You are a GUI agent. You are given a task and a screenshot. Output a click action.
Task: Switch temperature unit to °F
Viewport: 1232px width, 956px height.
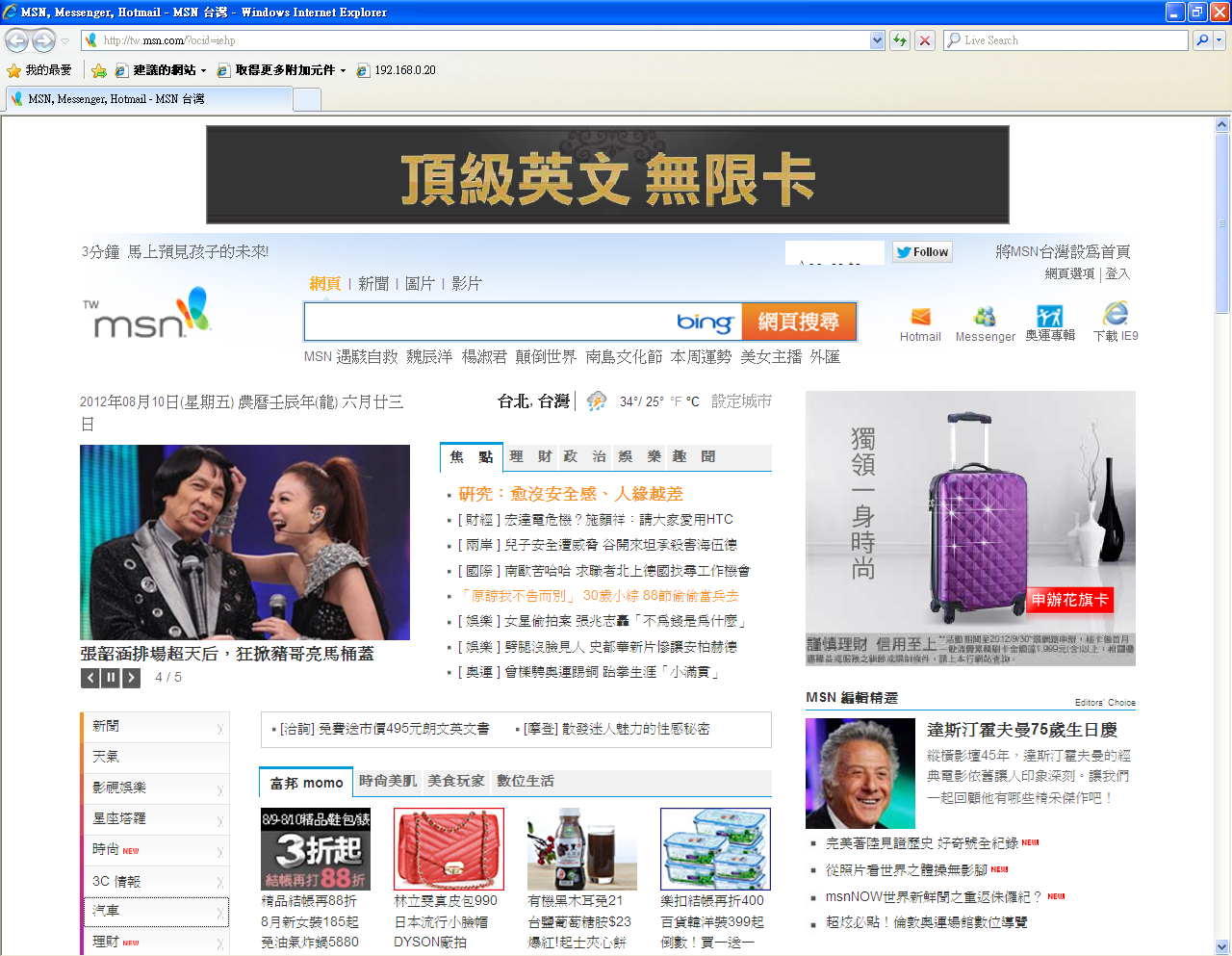coord(676,401)
